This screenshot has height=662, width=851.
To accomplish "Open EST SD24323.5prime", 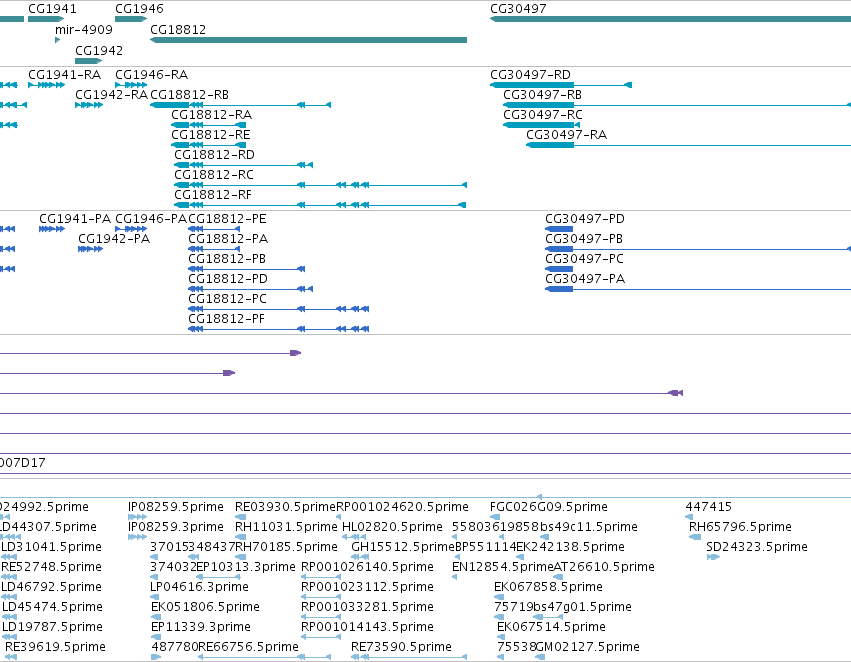I will [x=757, y=547].
